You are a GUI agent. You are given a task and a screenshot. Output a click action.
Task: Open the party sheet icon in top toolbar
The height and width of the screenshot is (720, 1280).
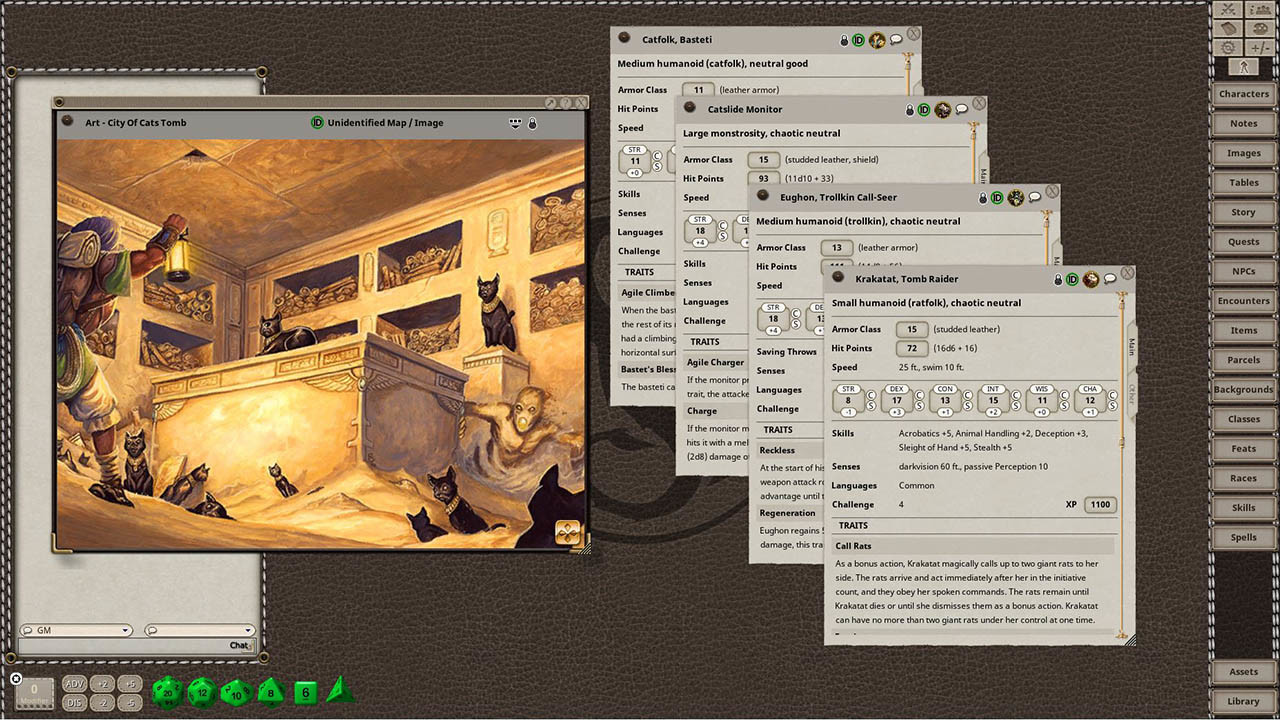pyautogui.click(x=1259, y=10)
